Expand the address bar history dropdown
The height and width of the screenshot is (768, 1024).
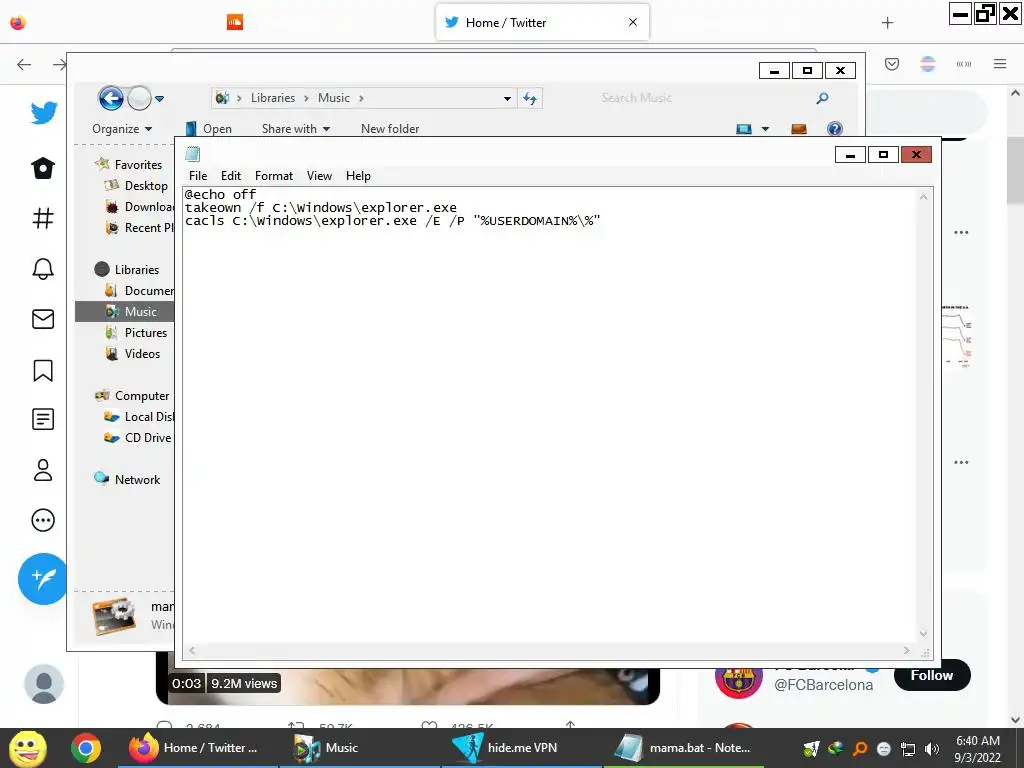point(507,99)
